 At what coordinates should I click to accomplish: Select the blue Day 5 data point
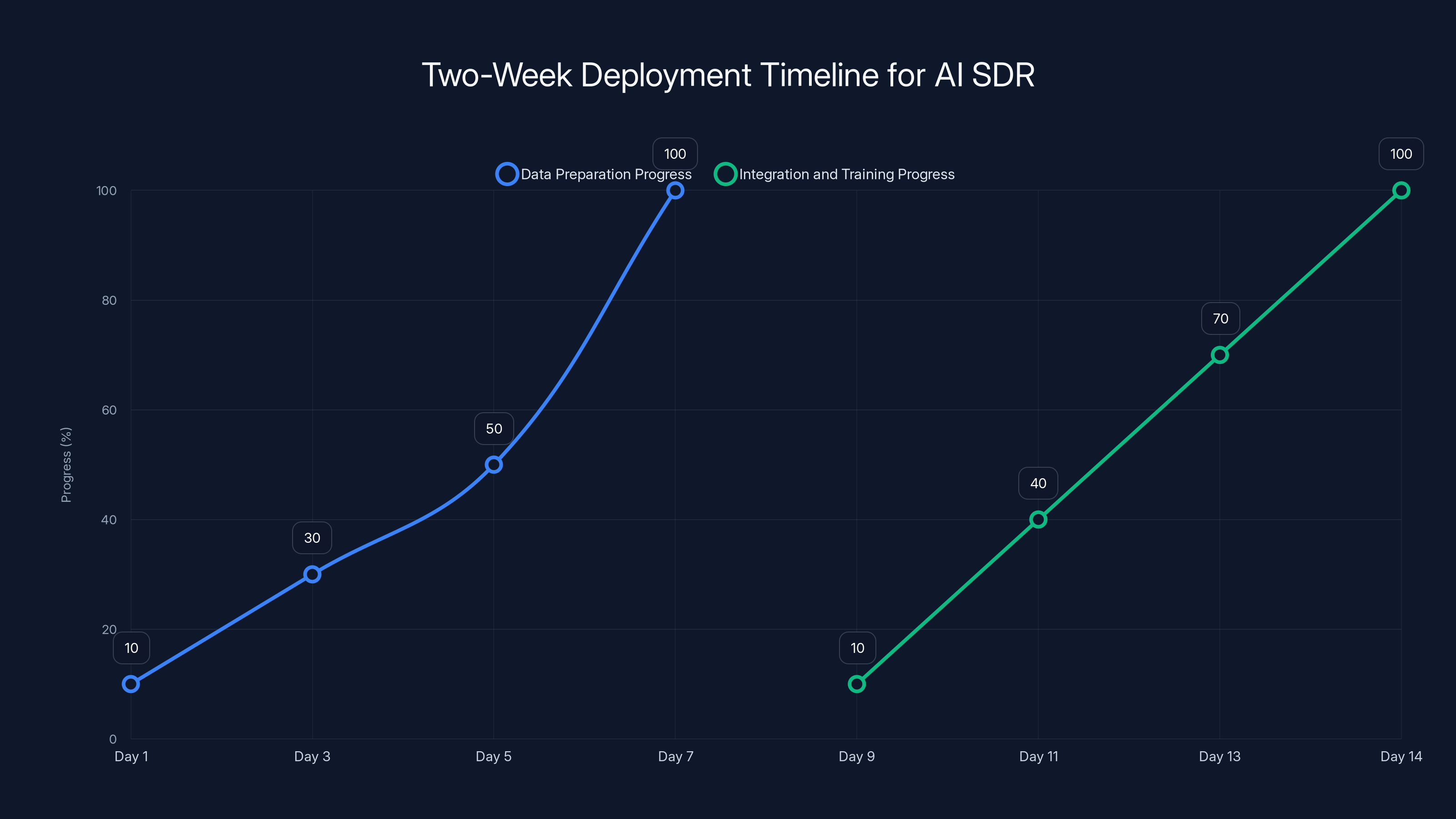(x=493, y=465)
